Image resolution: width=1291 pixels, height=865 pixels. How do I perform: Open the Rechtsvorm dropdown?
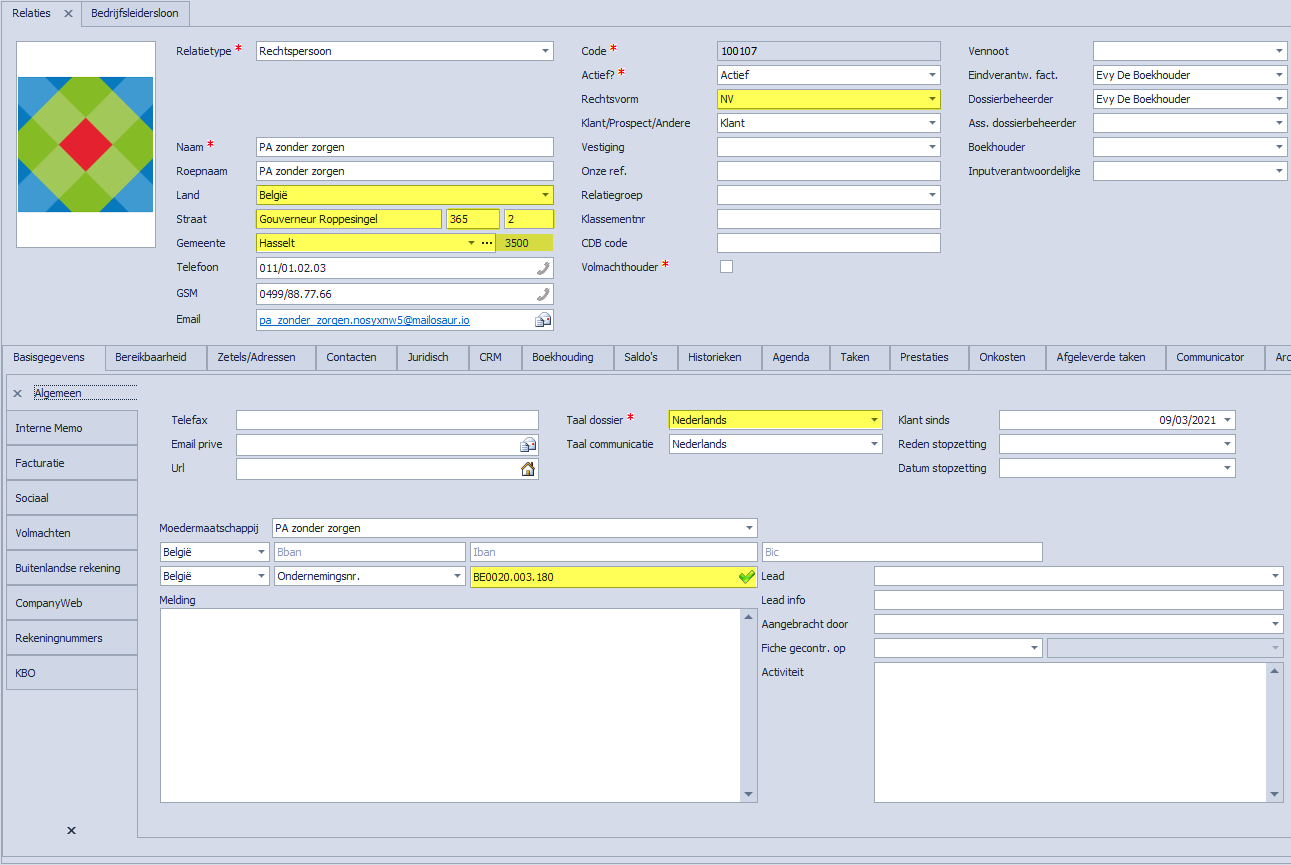(x=932, y=99)
